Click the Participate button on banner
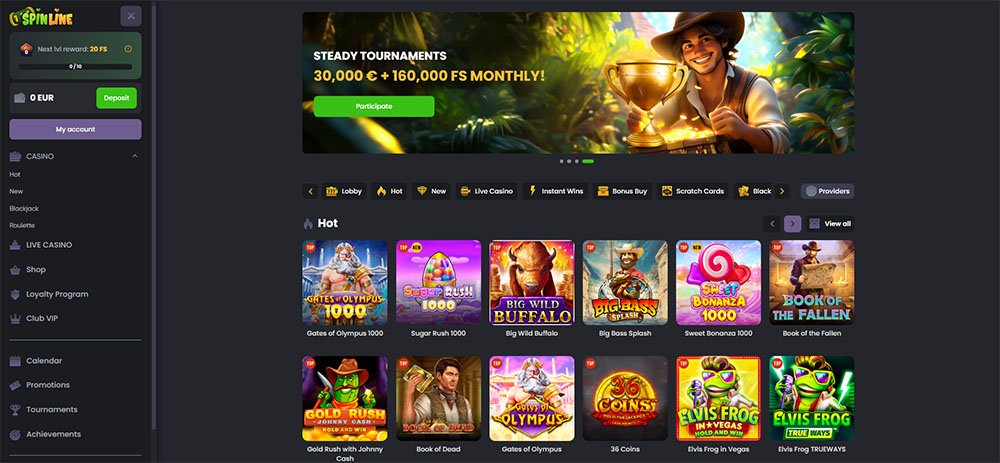 tap(374, 107)
